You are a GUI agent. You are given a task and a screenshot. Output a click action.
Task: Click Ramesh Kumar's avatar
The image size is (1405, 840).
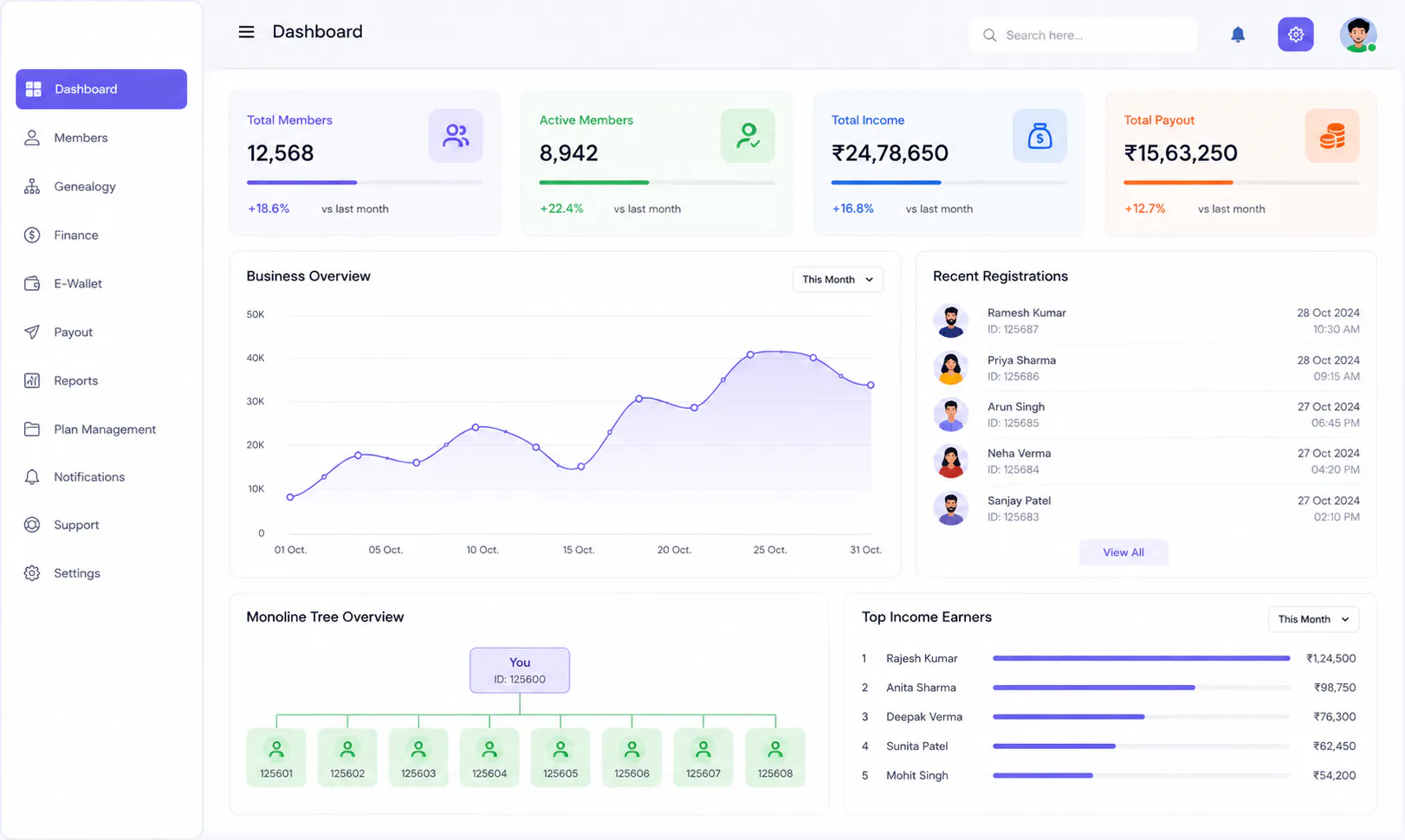951,320
